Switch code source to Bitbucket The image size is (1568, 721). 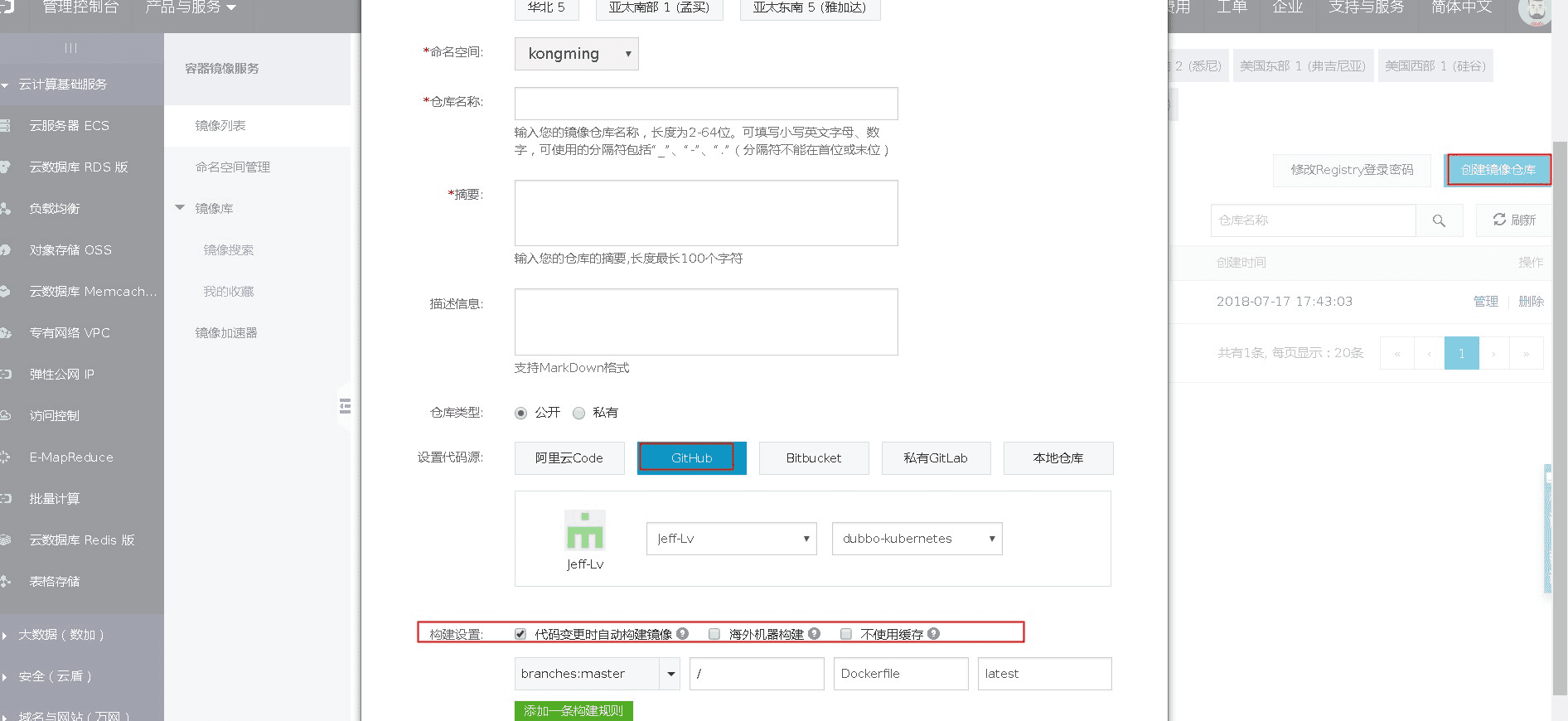[813, 458]
